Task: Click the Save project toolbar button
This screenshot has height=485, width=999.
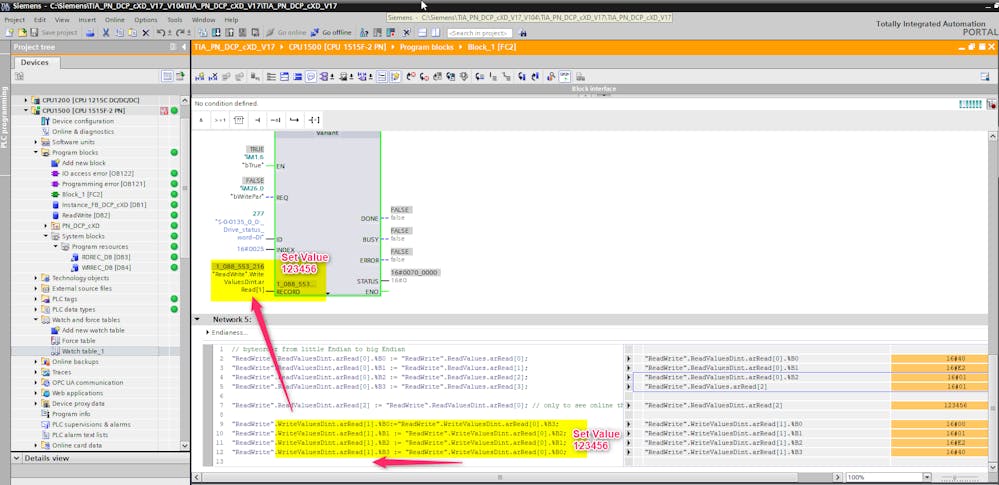Action: click(x=54, y=33)
